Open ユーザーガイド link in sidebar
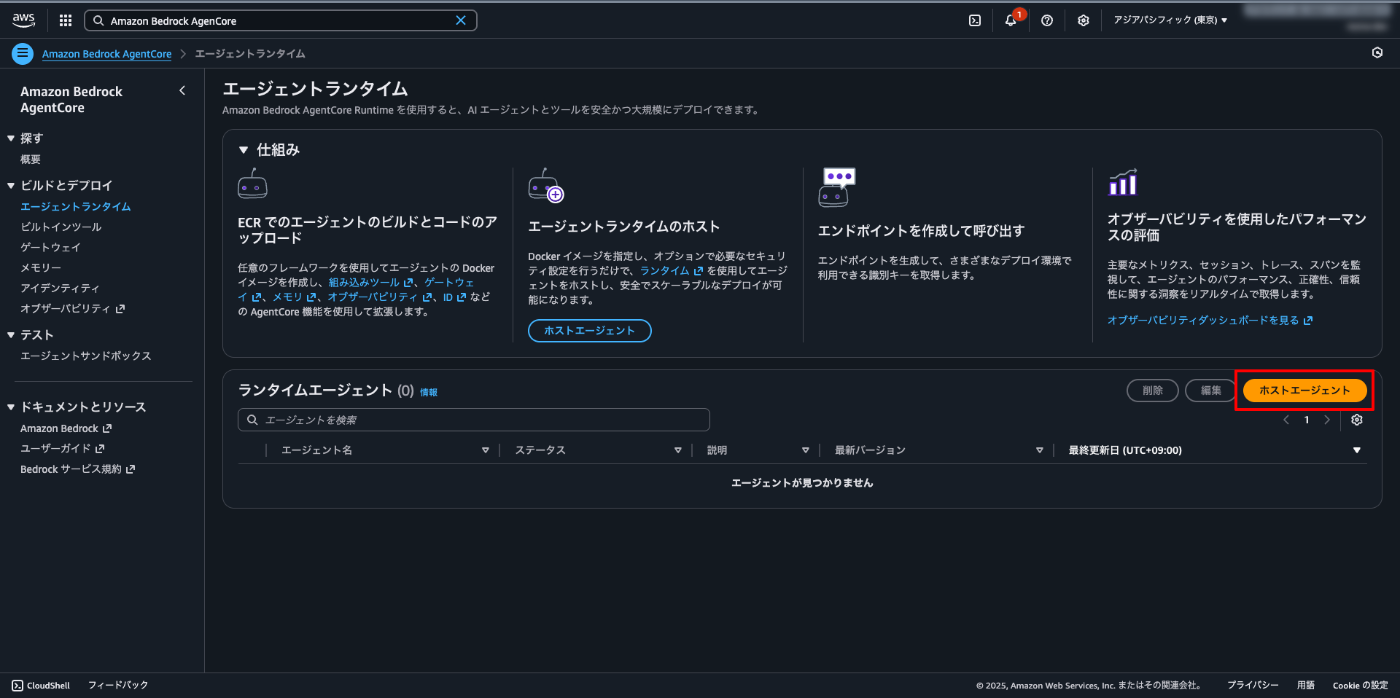The width and height of the screenshot is (1400, 698). pyautogui.click(x=62, y=449)
